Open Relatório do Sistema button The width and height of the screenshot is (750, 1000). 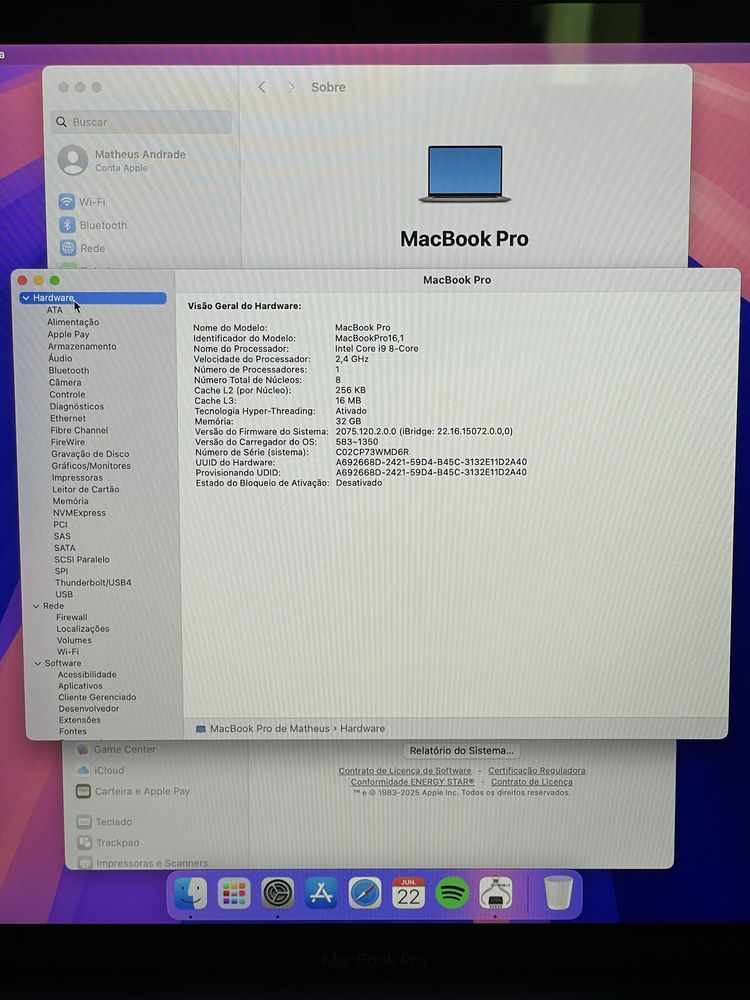(461, 751)
